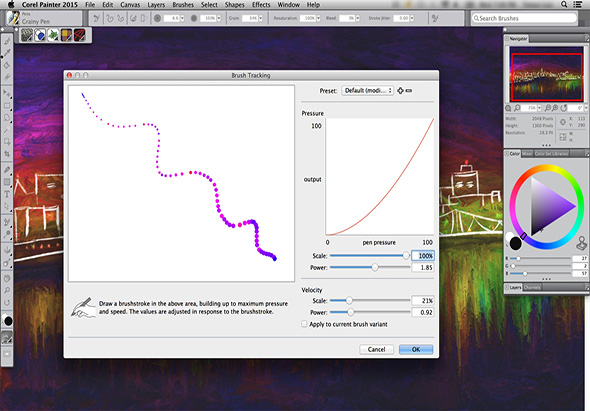Open the File menu
The height and width of the screenshot is (411, 590).
(x=90, y=5)
